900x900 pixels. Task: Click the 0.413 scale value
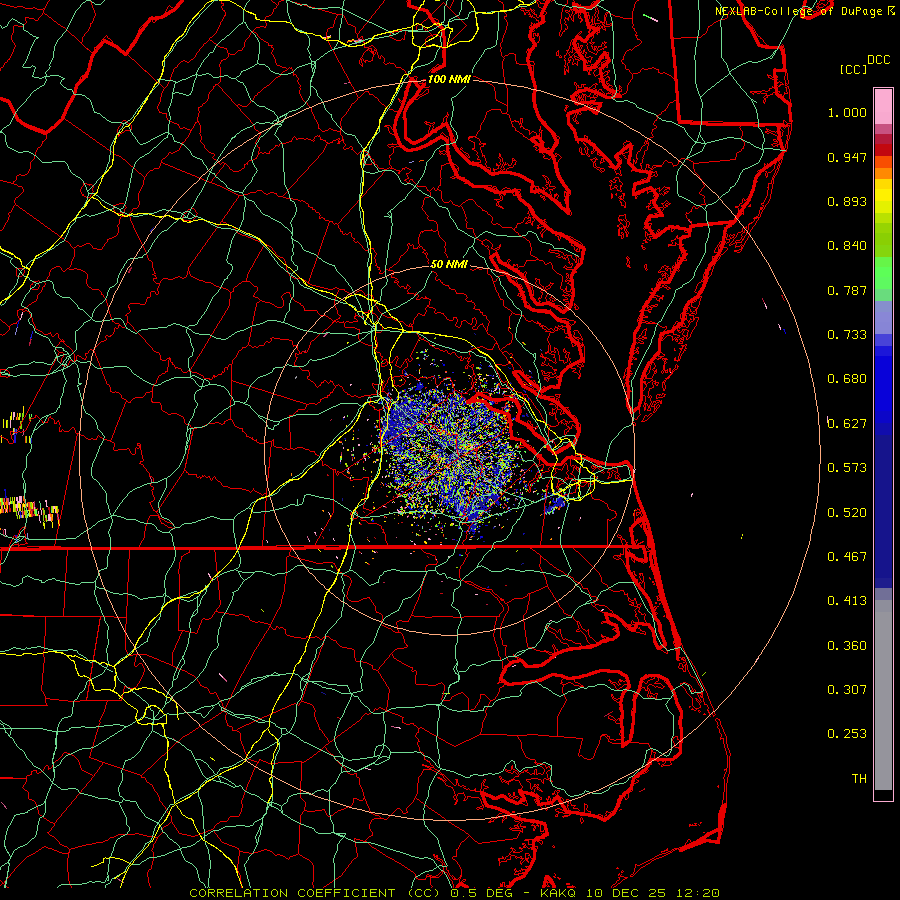(x=847, y=601)
